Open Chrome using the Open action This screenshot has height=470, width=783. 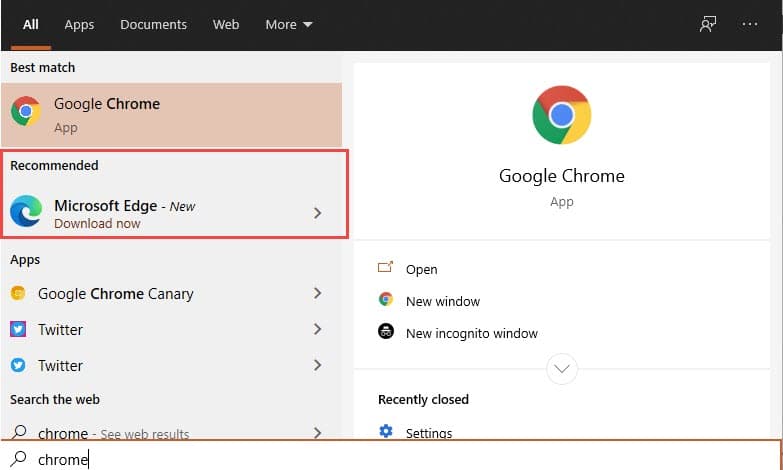pyautogui.click(x=421, y=269)
